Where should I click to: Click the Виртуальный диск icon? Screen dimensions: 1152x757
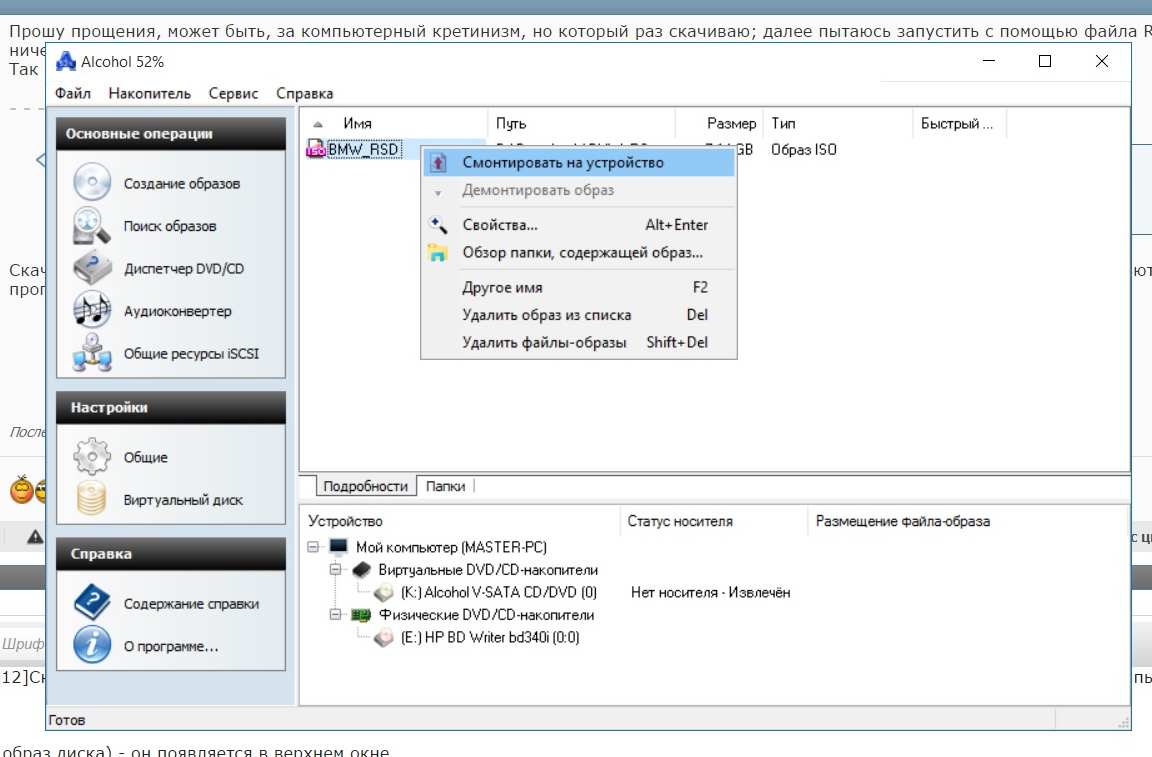tap(92, 500)
